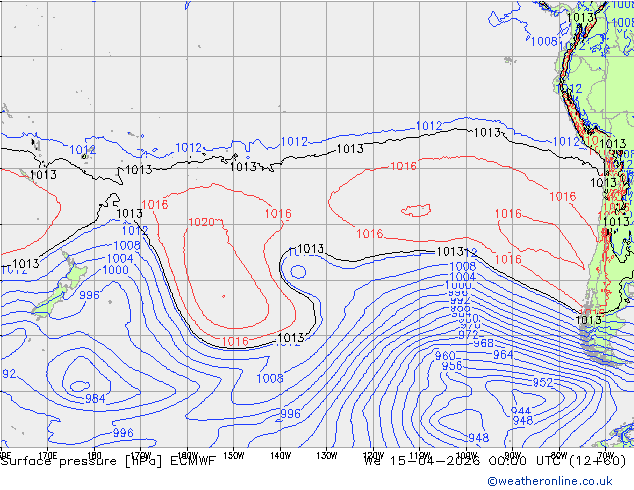Screen dimensions: 634x490
Task: Click the "We 15-04-2026 00:00 UTC (12+60)" timestamp
Action: 495,461
